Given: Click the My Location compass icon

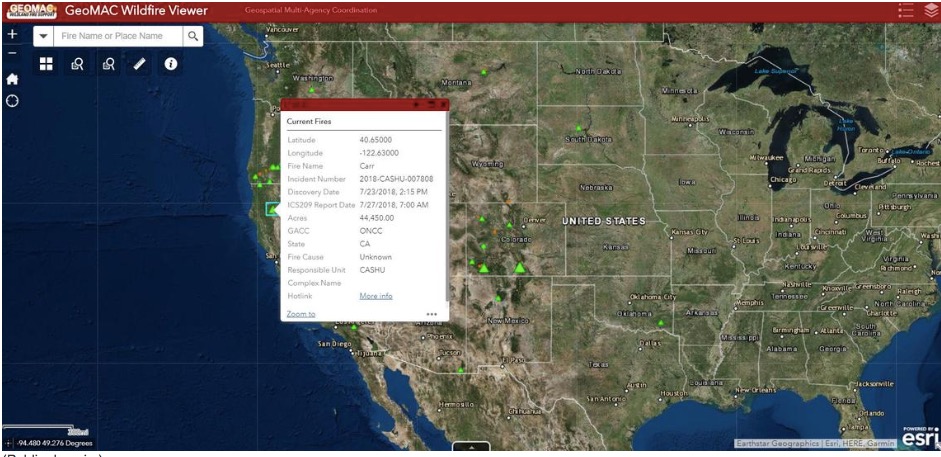Looking at the screenshot, I should (x=12, y=100).
